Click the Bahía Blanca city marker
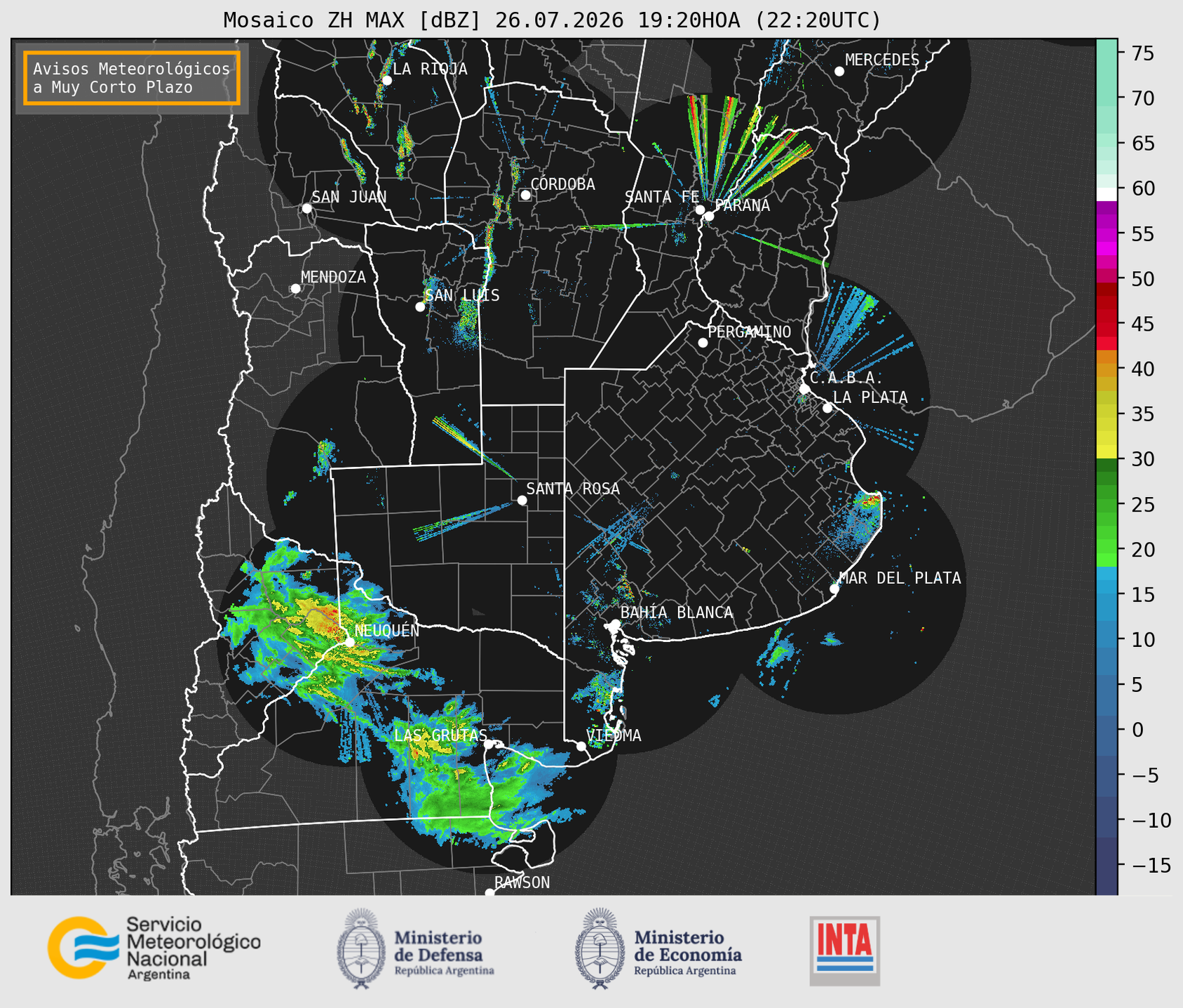 pos(615,624)
